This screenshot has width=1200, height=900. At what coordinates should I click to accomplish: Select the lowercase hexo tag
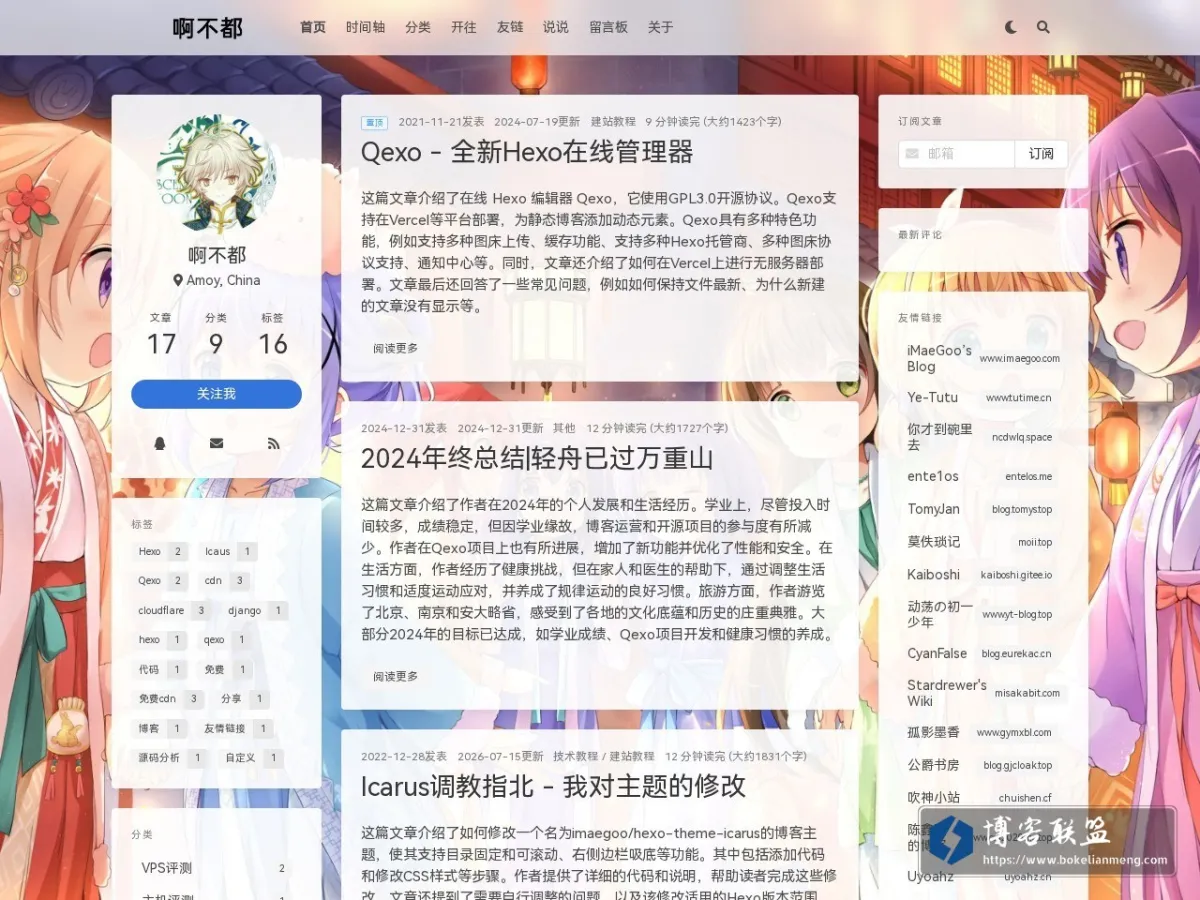coord(160,639)
